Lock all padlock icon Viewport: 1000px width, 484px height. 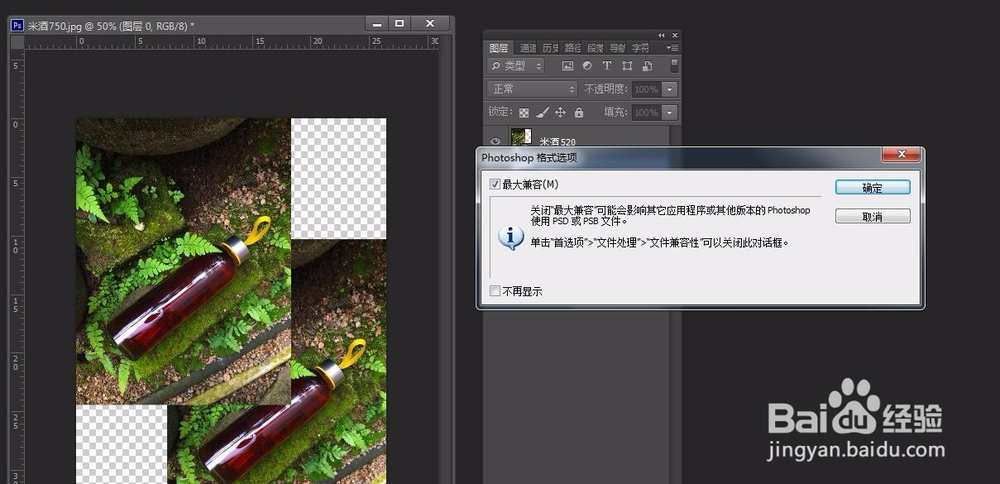[578, 112]
